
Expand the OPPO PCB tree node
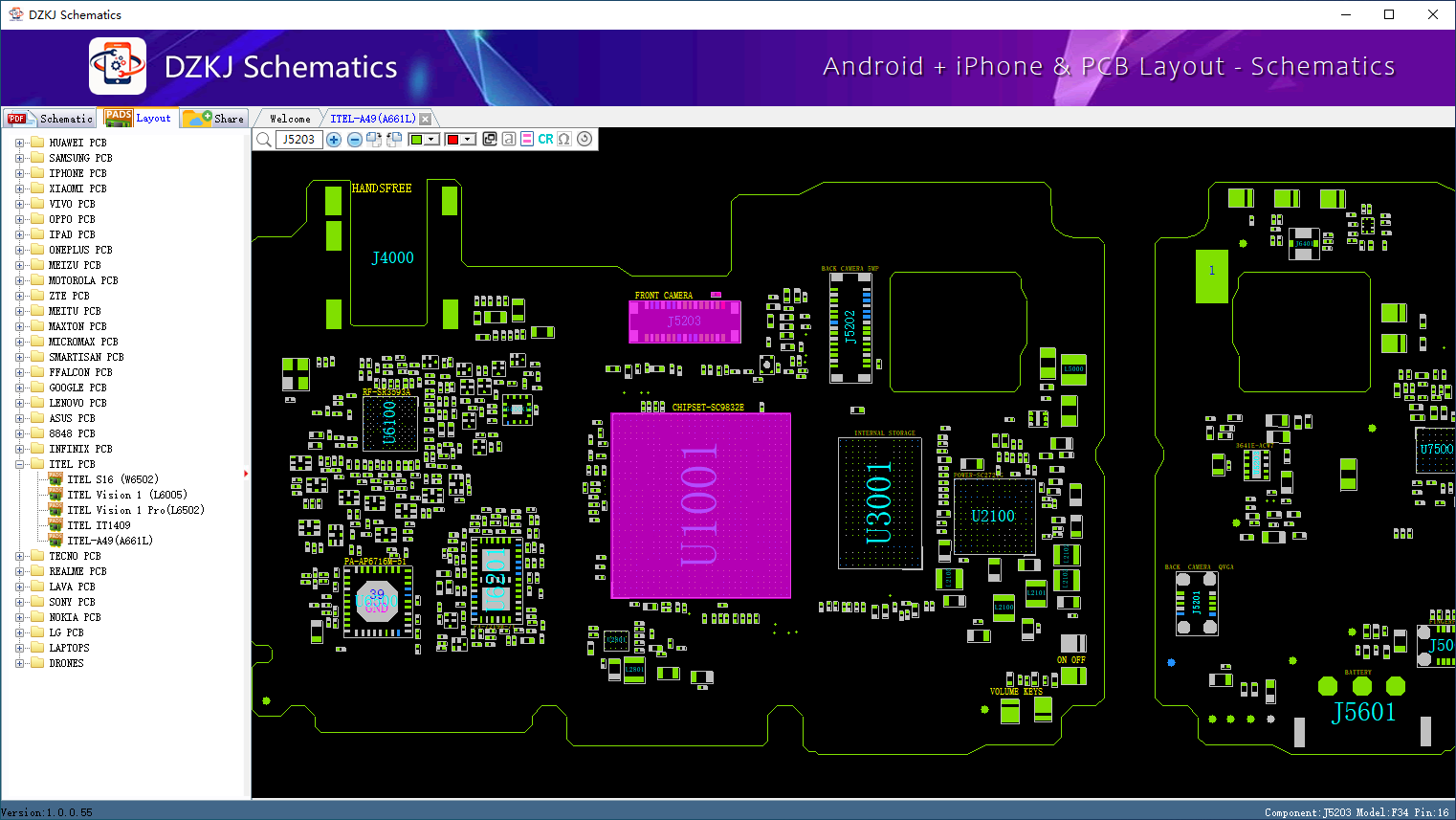pyautogui.click(x=19, y=219)
